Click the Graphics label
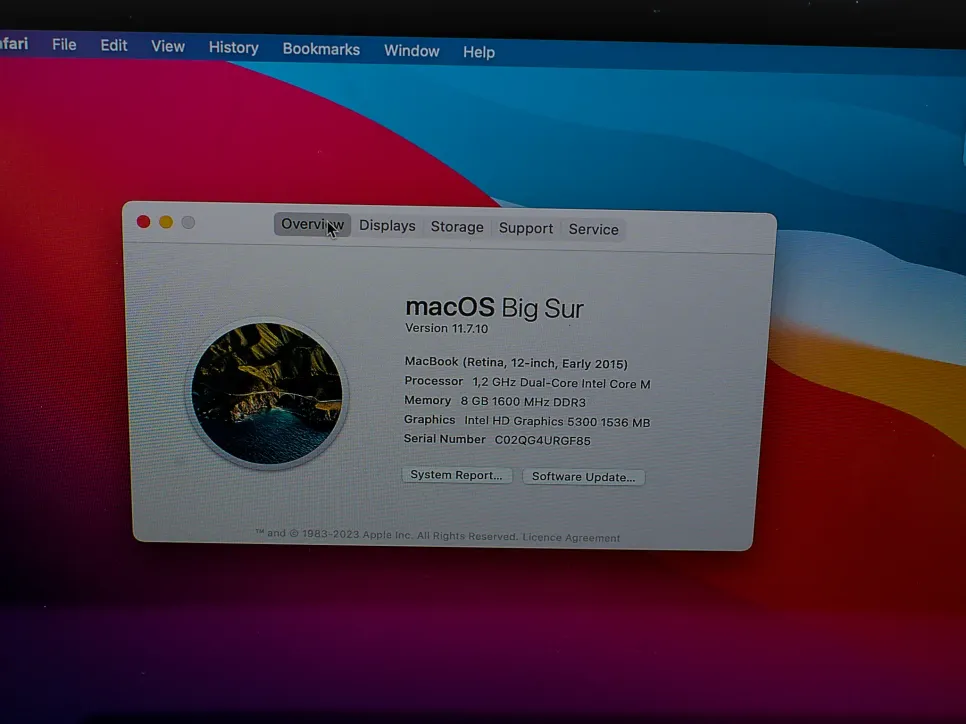 (x=429, y=420)
